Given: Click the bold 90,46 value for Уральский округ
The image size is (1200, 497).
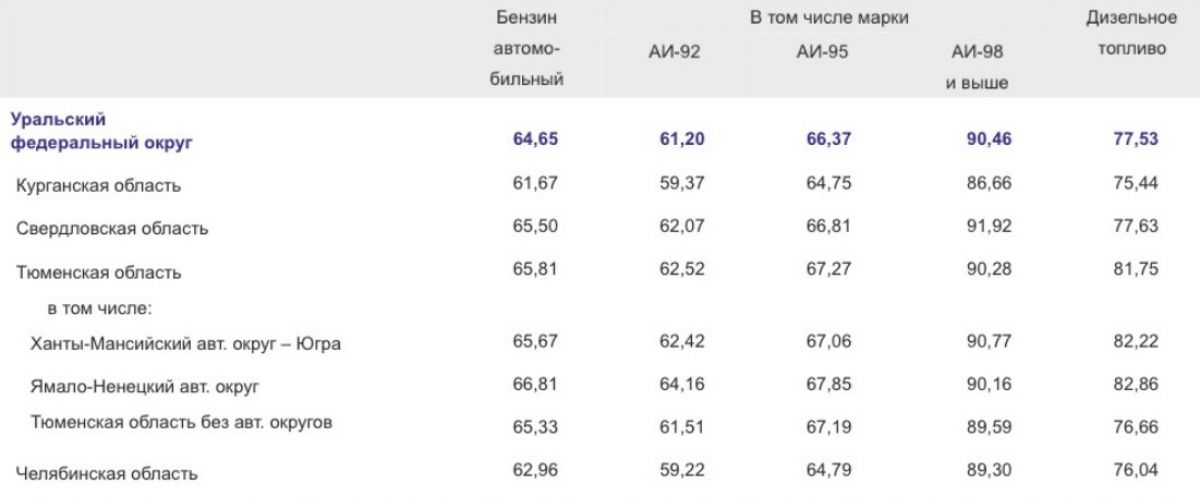Looking at the screenshot, I should coord(977,138).
